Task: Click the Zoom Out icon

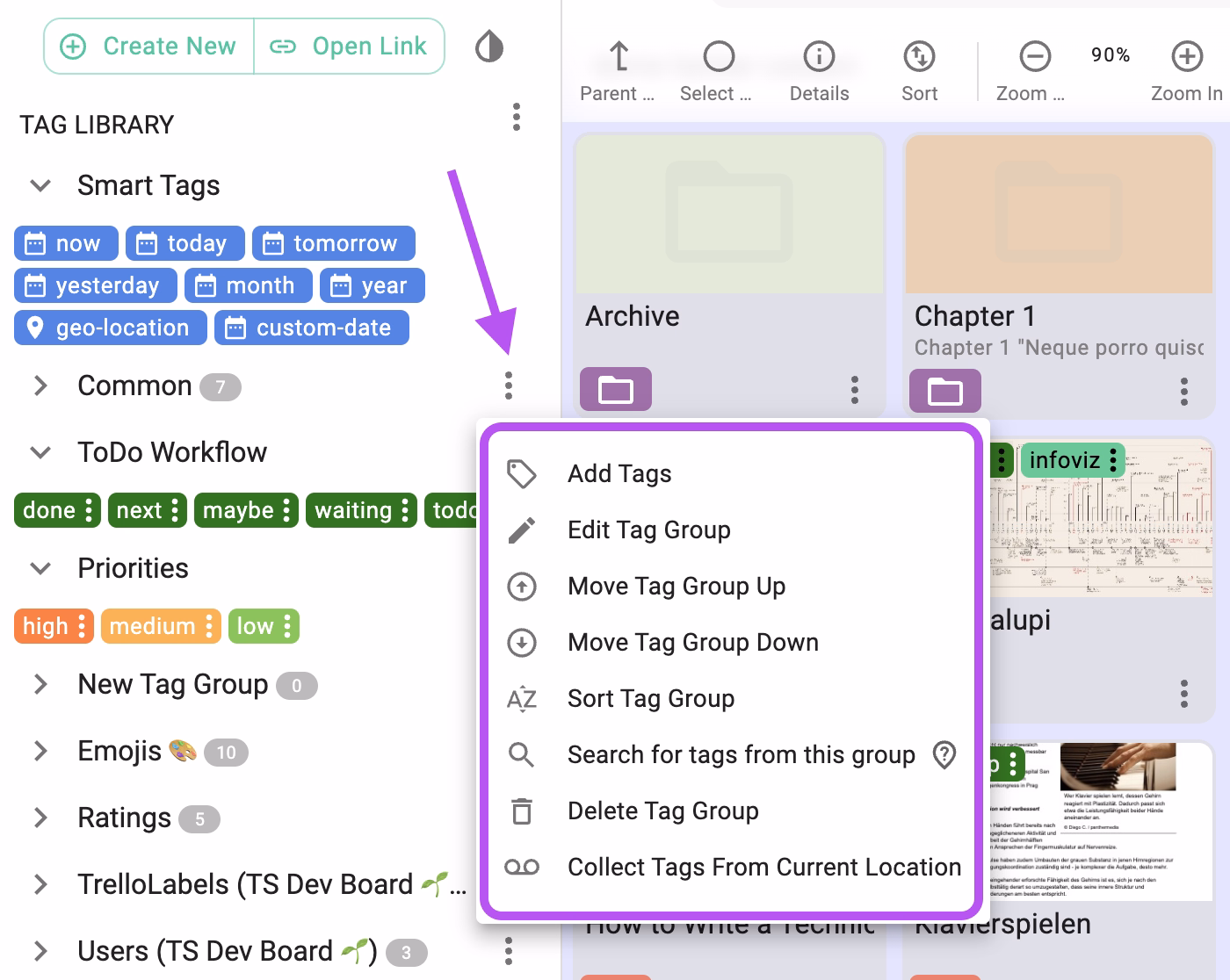Action: [1034, 58]
